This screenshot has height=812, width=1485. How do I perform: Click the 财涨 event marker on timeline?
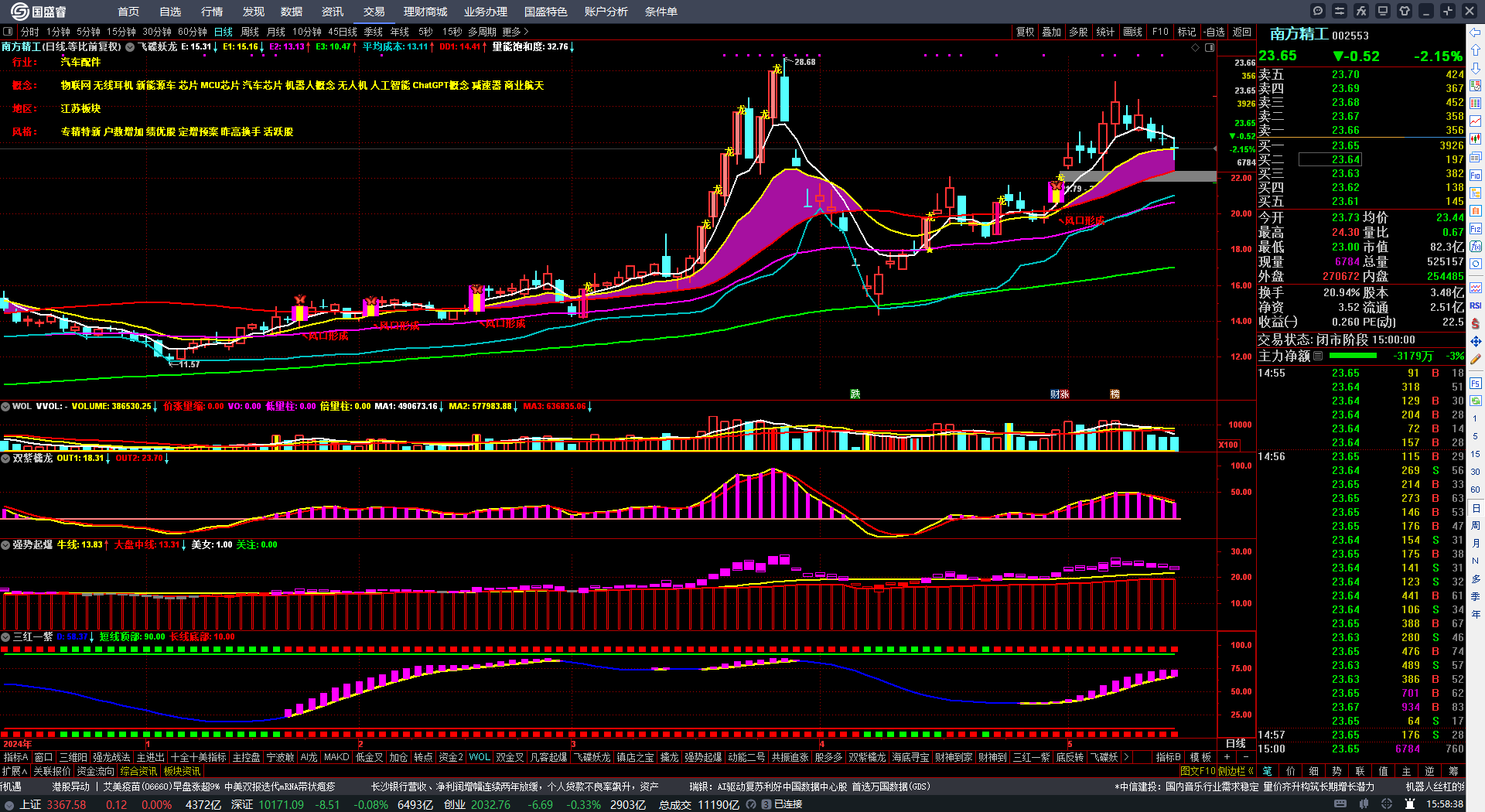1060,394
